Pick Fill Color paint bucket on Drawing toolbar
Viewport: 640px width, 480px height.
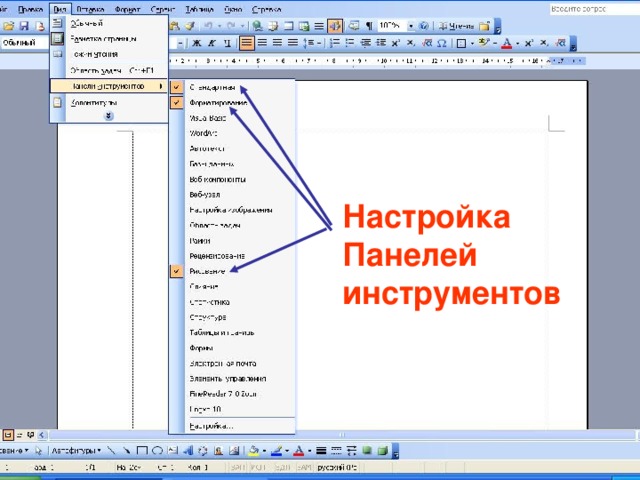(x=254, y=451)
